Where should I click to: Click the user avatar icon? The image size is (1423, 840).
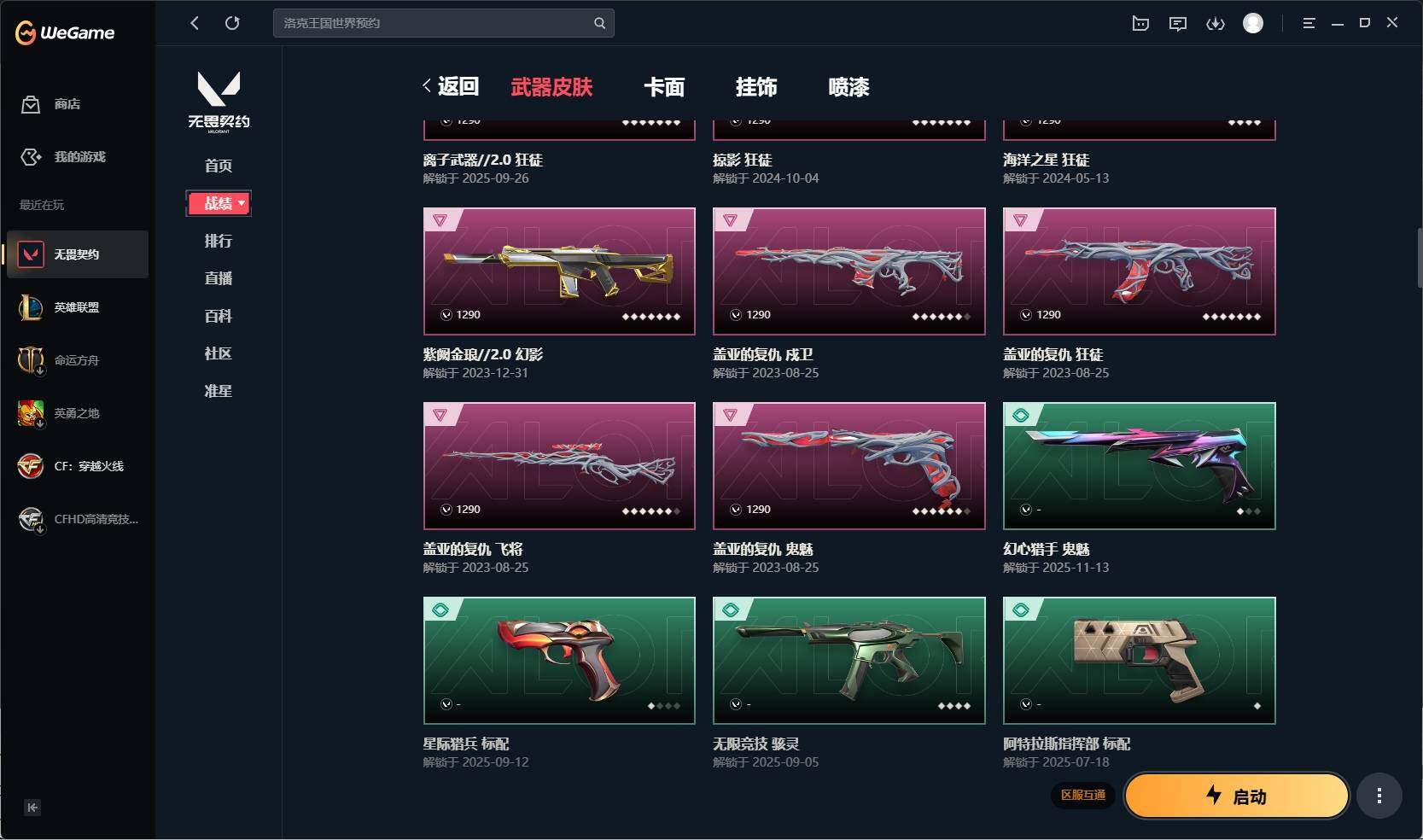coord(1253,23)
